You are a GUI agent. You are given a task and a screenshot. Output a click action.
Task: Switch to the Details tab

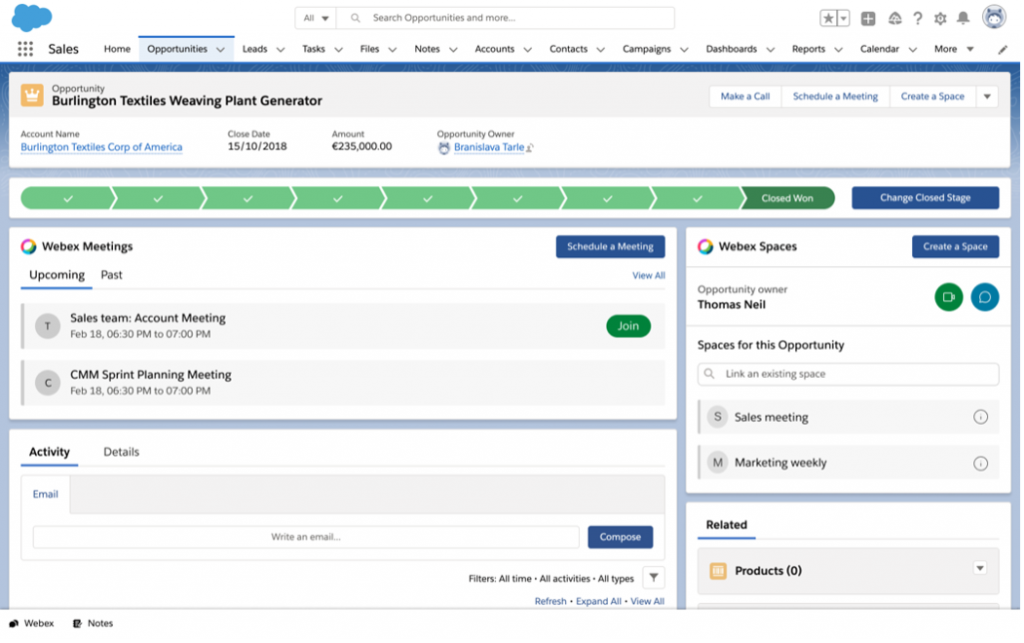click(x=121, y=452)
